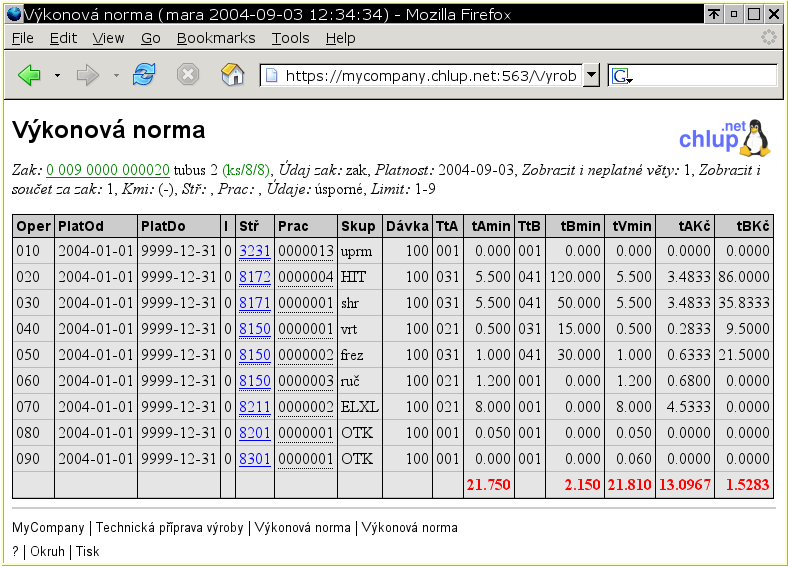Viewport: 788px width, 567px height.
Task: Open the Bookmarks menu
Action: 216,38
